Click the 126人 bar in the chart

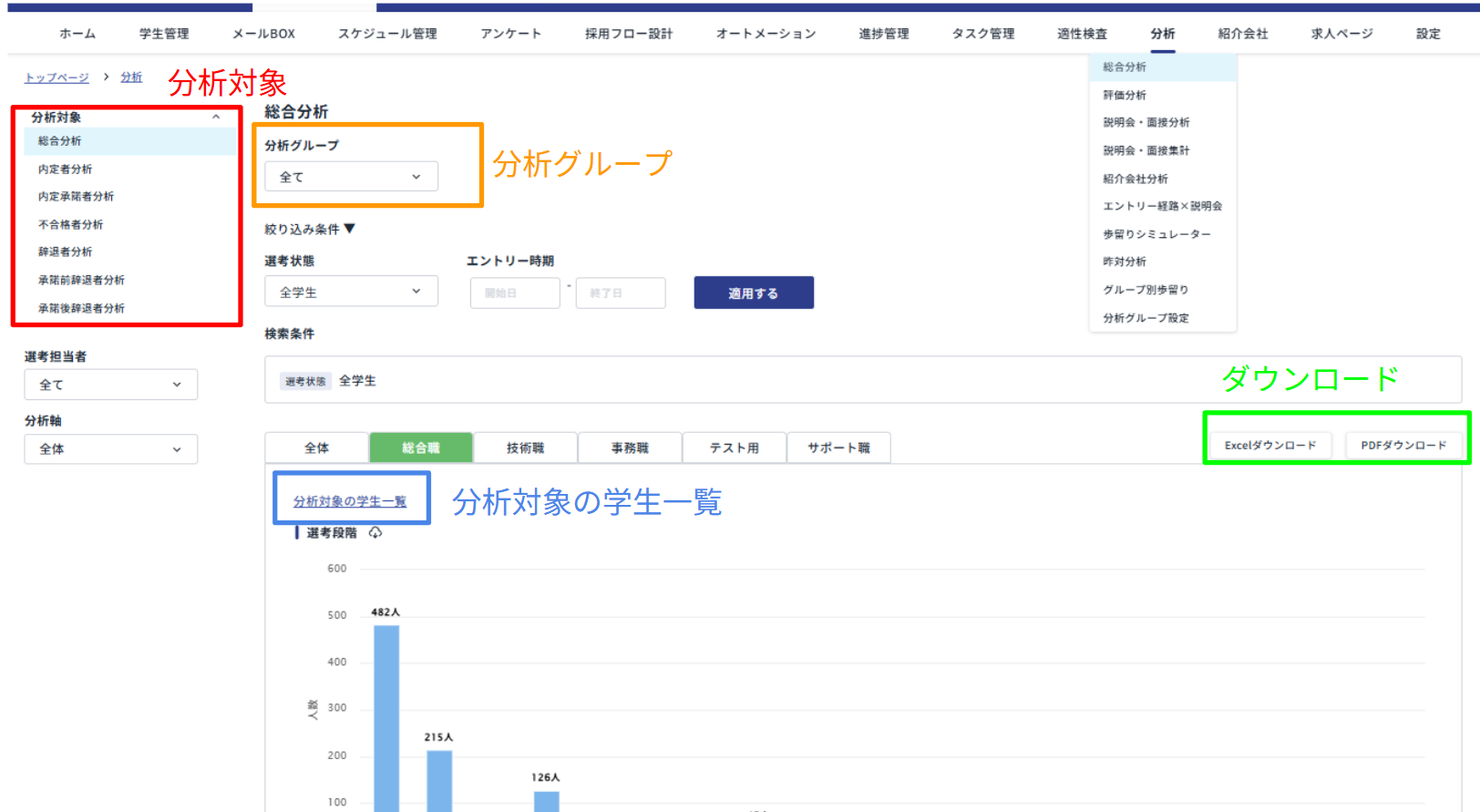pyautogui.click(x=547, y=801)
